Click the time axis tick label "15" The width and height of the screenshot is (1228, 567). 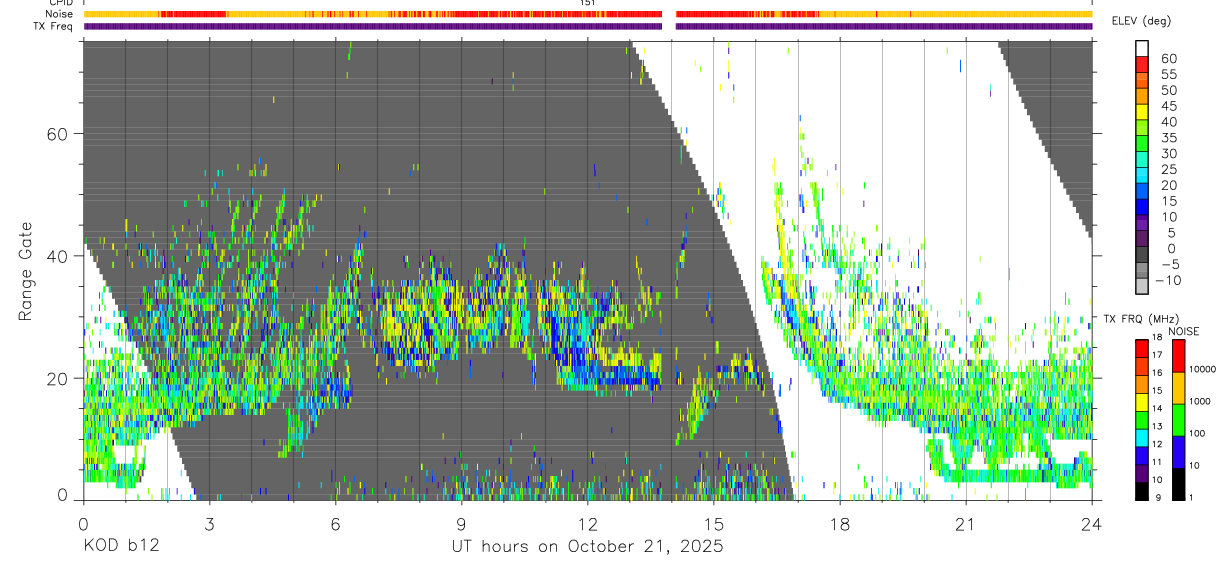[x=713, y=523]
